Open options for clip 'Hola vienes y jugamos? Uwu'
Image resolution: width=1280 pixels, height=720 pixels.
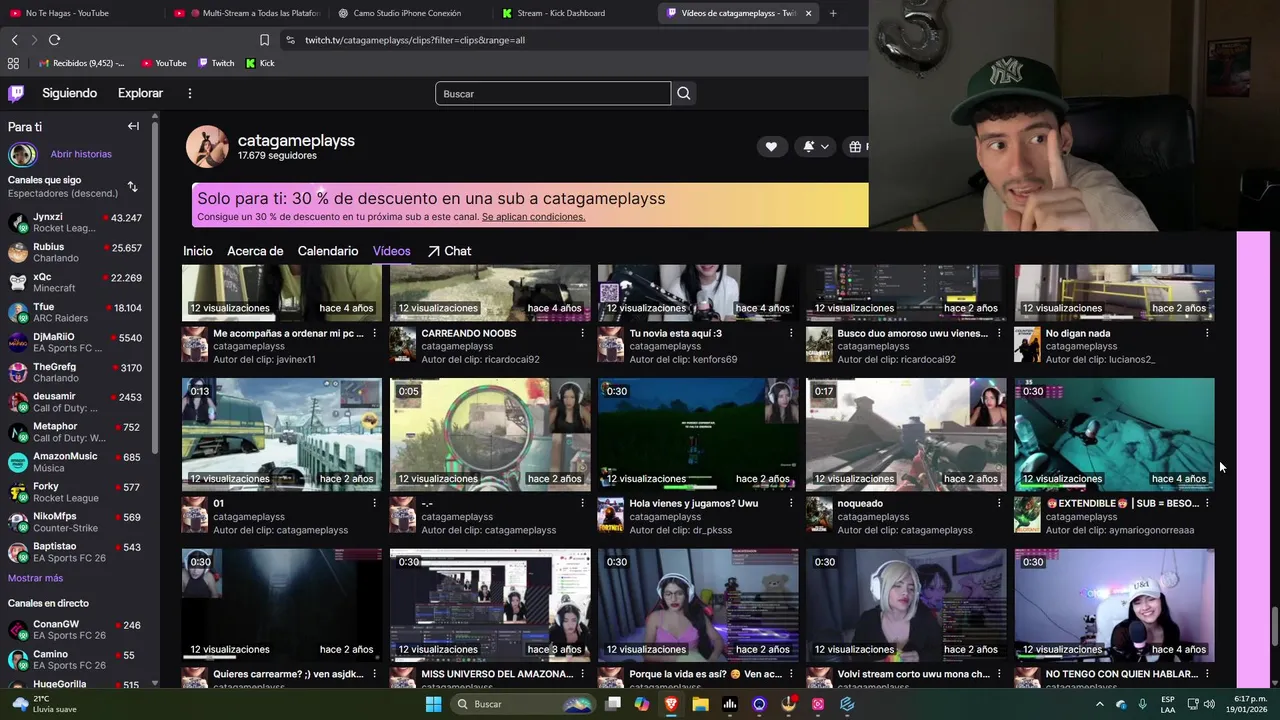pos(791,503)
